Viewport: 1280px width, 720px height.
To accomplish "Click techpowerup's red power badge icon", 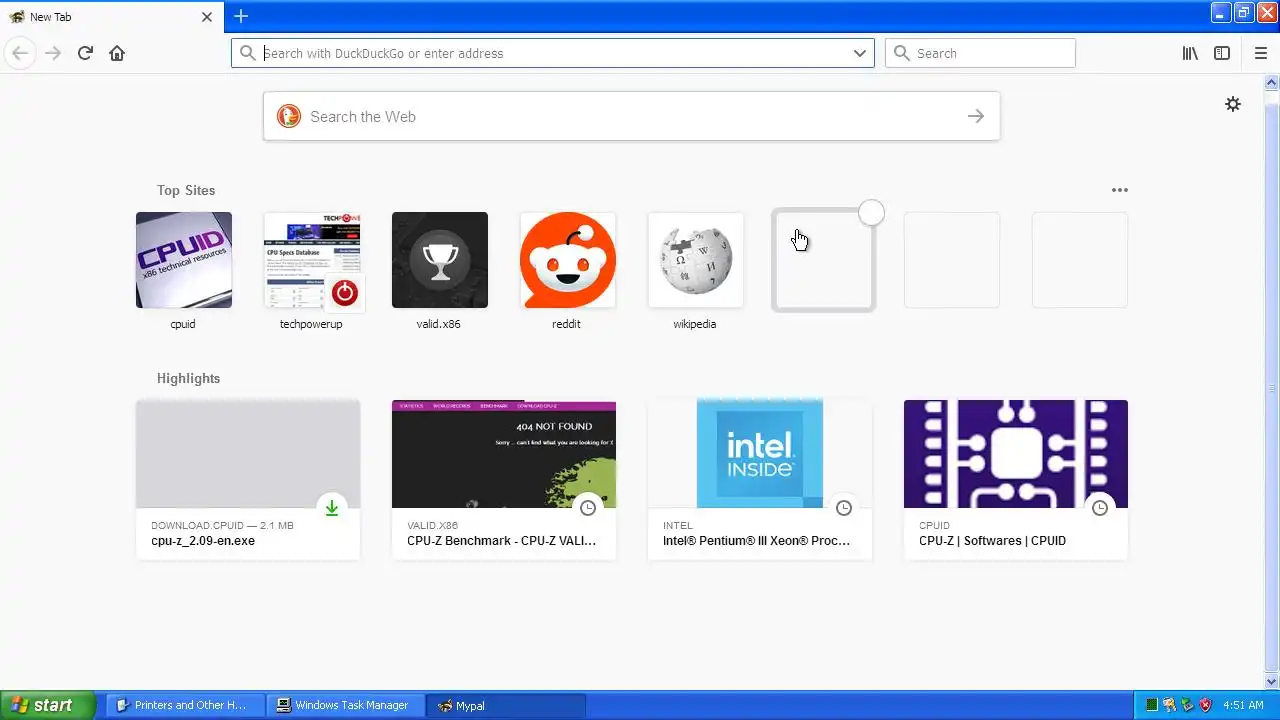I will [x=344, y=292].
